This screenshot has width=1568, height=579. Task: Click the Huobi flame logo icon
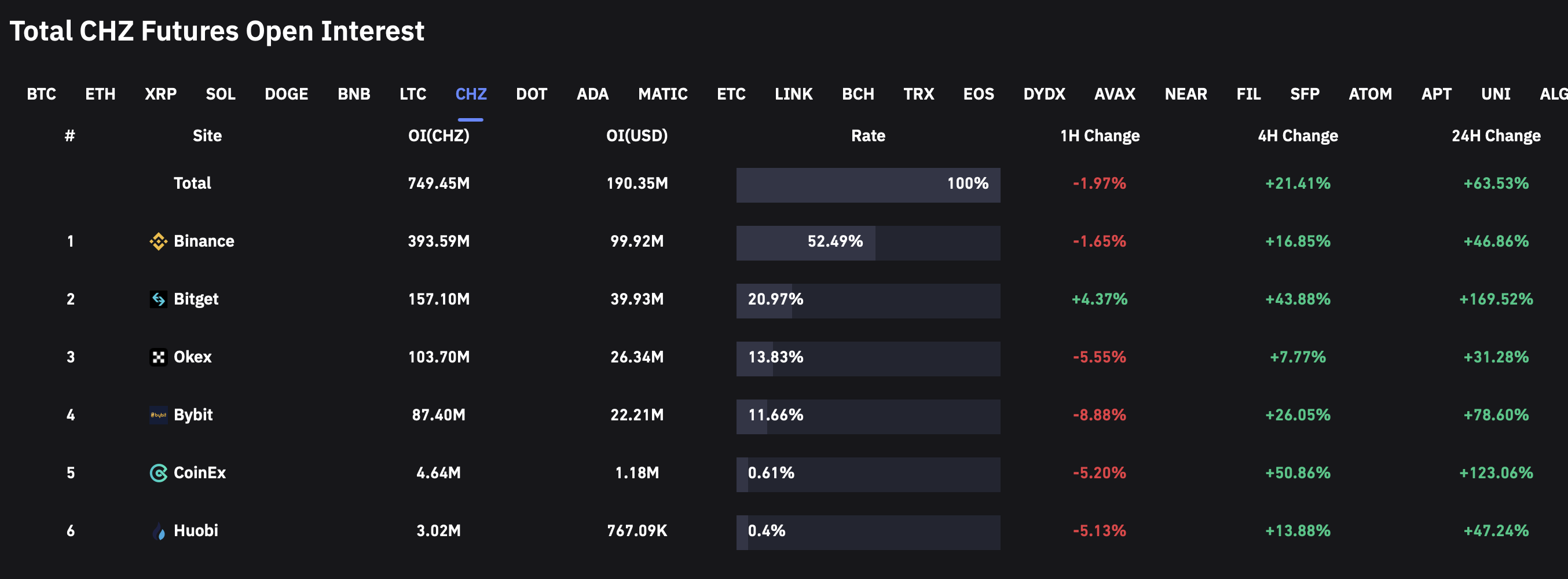(158, 531)
